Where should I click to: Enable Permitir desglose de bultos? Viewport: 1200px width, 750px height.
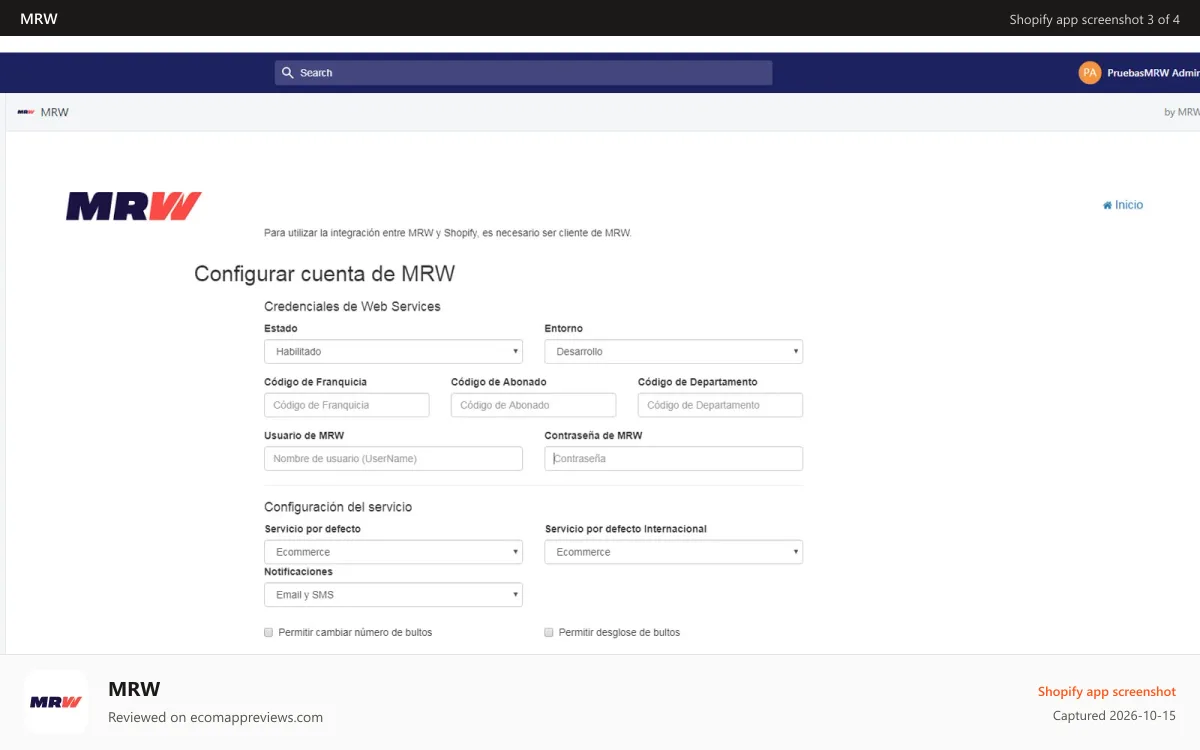[x=548, y=633]
